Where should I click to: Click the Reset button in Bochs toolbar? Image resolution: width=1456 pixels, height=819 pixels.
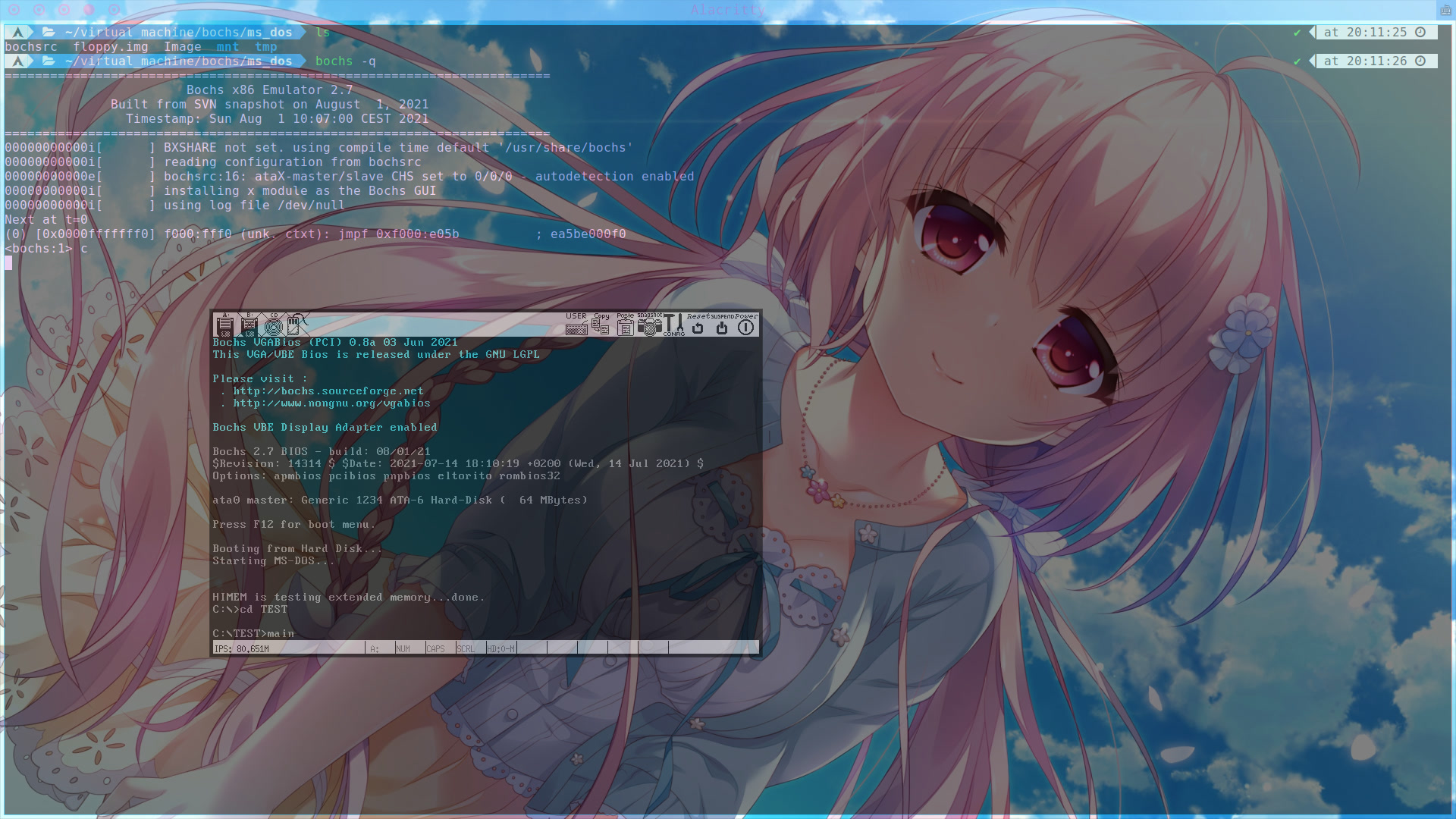[x=698, y=325]
